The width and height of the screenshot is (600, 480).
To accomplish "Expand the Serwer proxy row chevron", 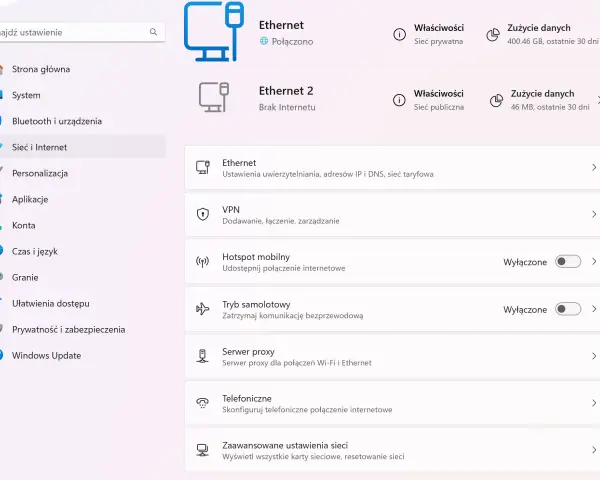I will pyautogui.click(x=594, y=356).
